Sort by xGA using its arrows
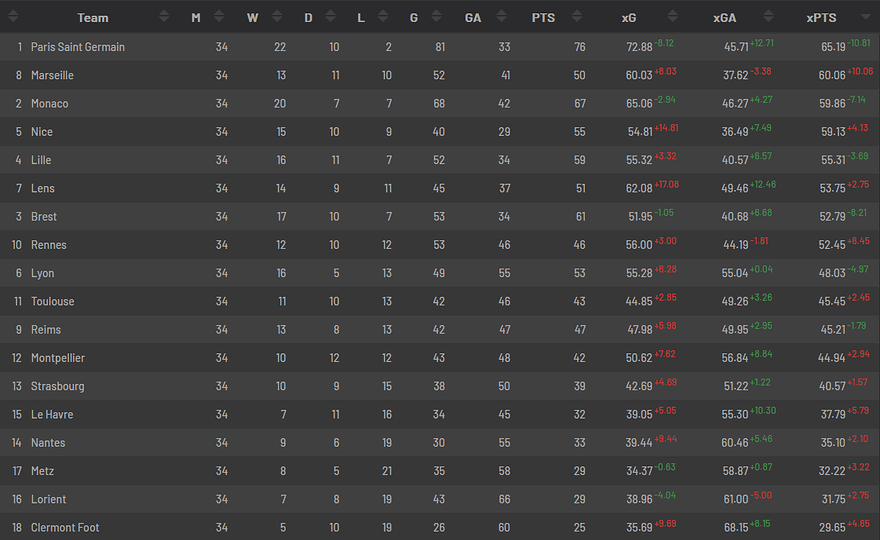Viewport: 880px width, 540px height. point(769,17)
